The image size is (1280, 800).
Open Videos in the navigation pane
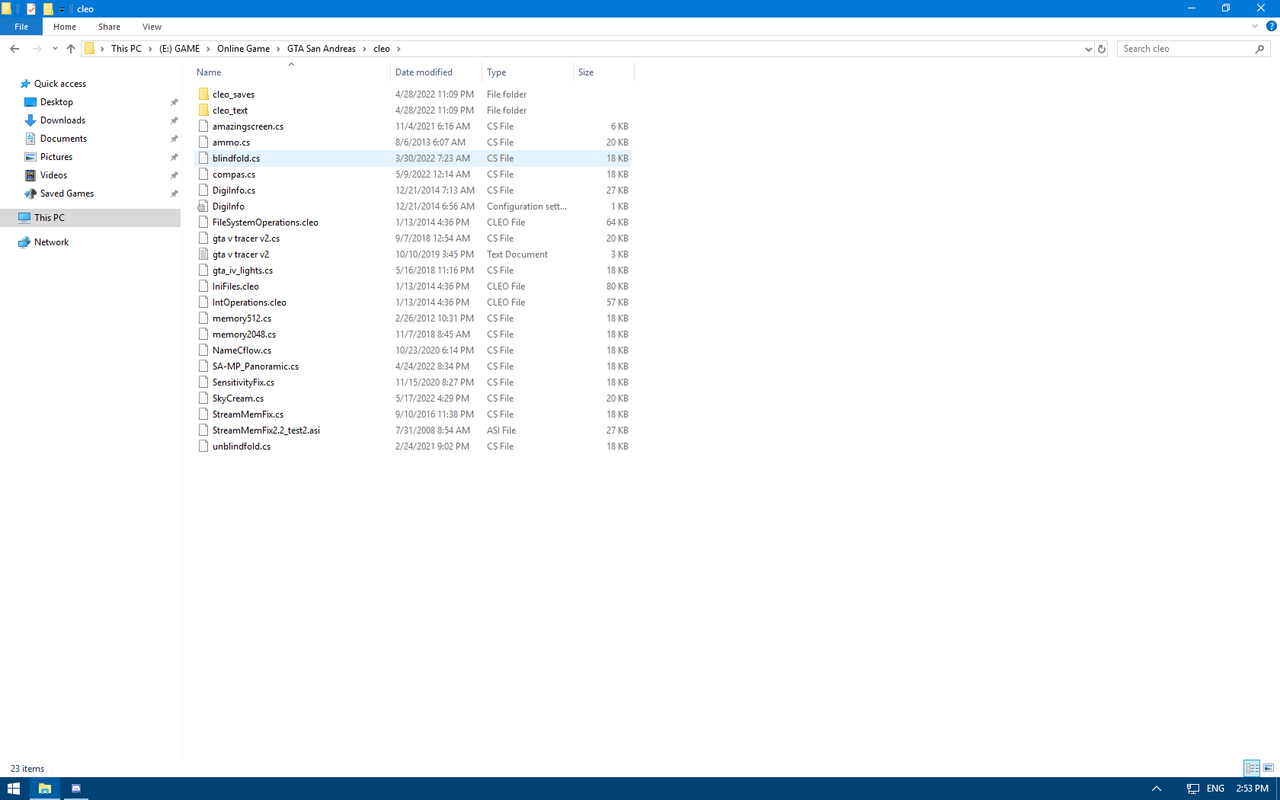click(x=53, y=175)
